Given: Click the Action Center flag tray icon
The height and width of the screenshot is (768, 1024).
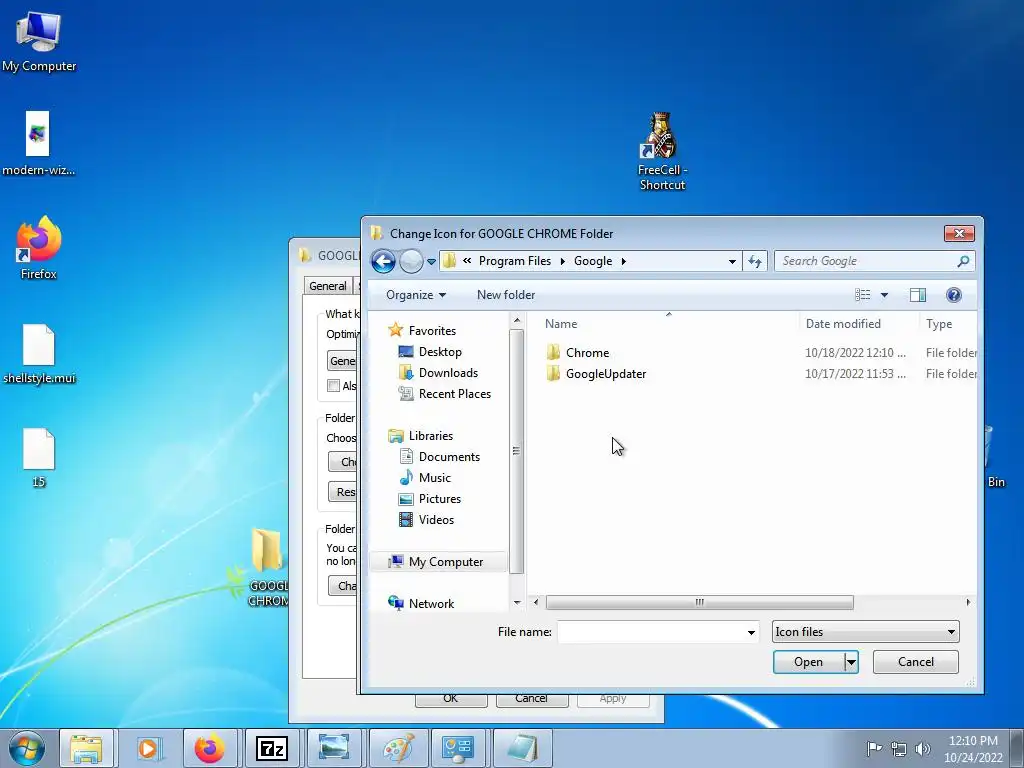Looking at the screenshot, I should (x=874, y=749).
